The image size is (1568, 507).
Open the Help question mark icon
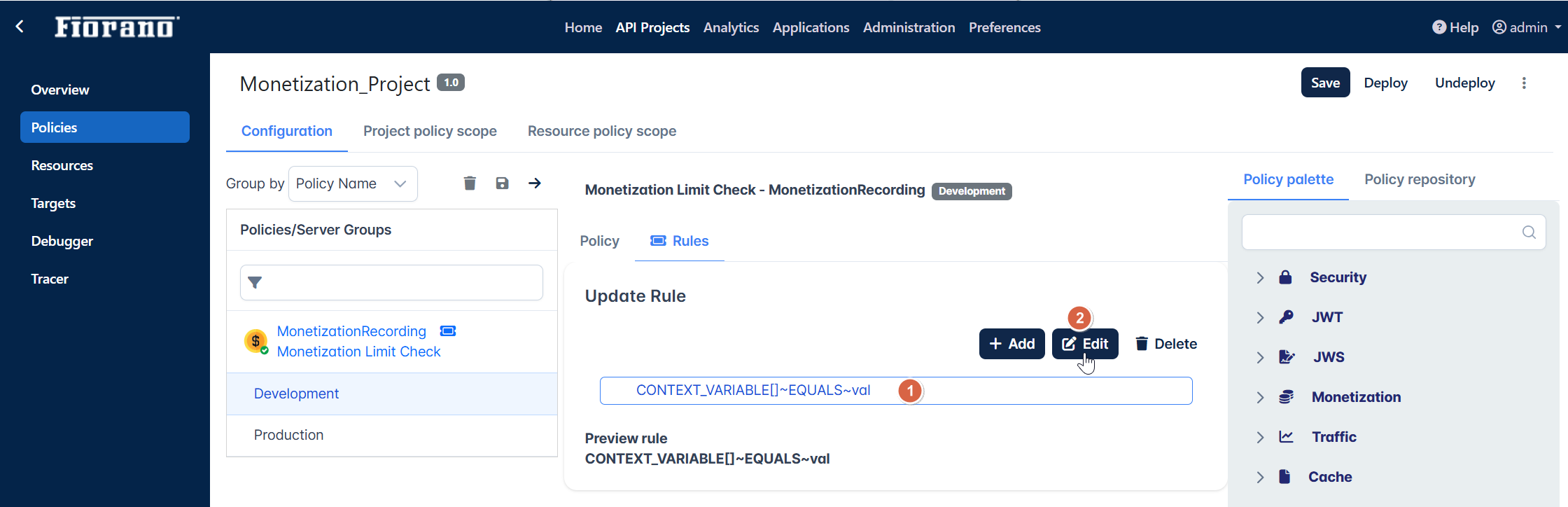[x=1439, y=27]
